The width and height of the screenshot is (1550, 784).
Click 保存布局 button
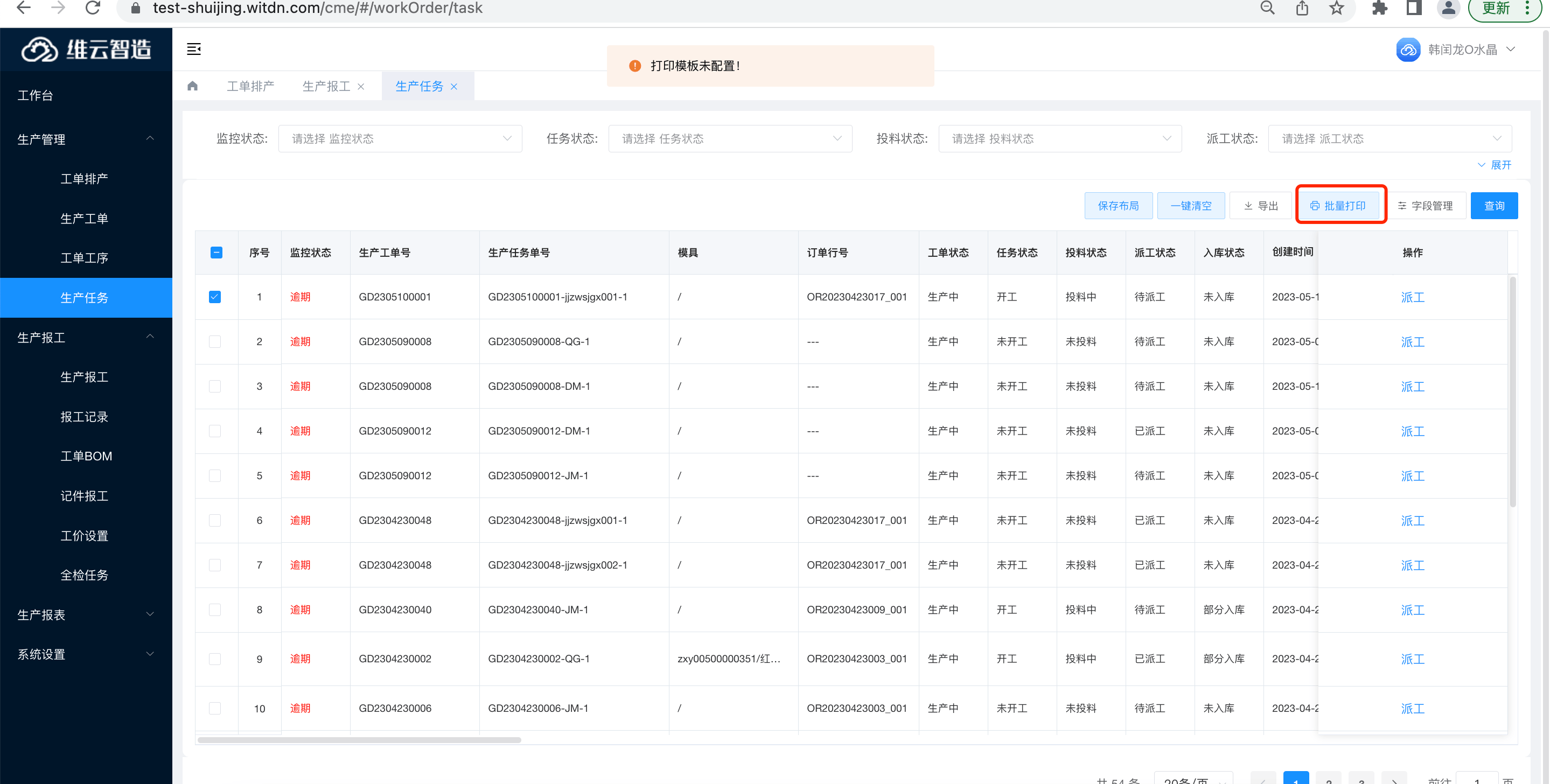point(1118,206)
